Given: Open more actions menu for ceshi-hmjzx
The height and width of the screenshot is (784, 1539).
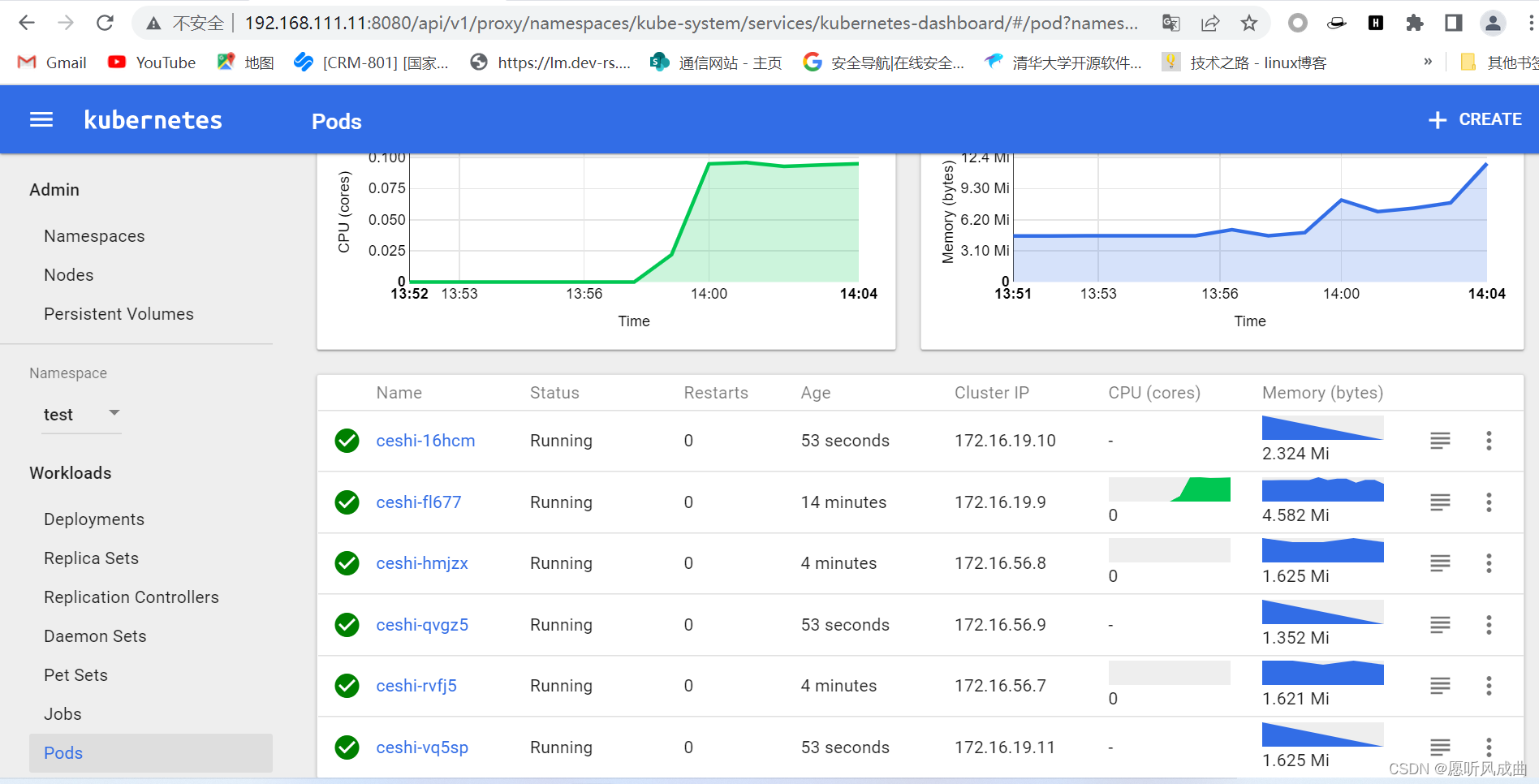Looking at the screenshot, I should (1489, 563).
